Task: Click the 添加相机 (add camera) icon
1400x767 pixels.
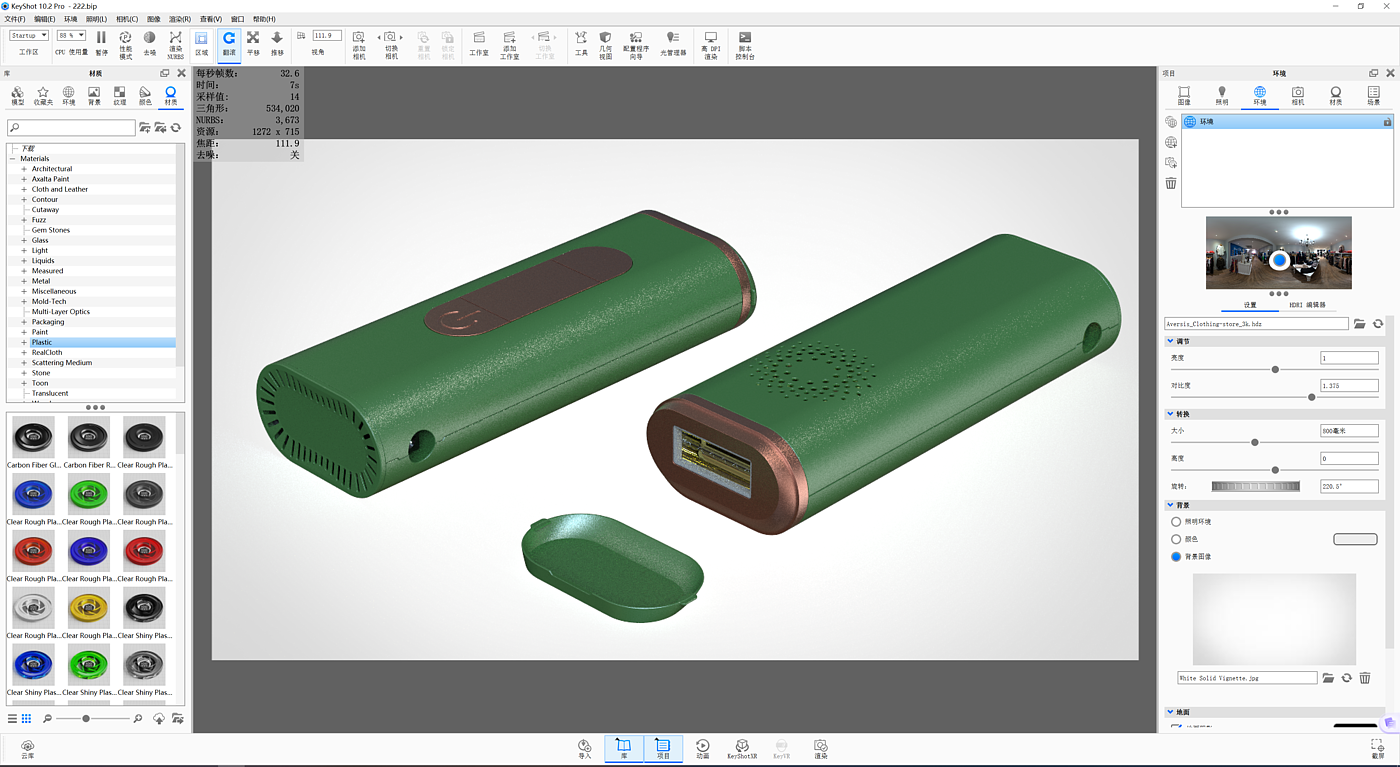Action: [359, 40]
